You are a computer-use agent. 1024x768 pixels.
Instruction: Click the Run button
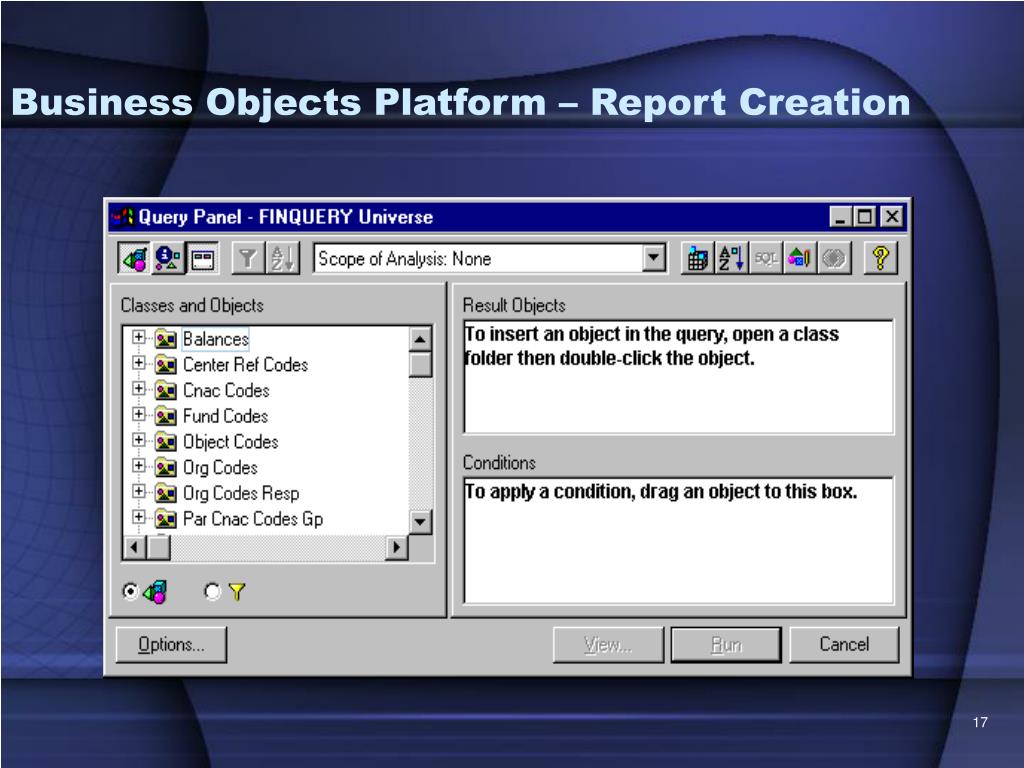(726, 645)
